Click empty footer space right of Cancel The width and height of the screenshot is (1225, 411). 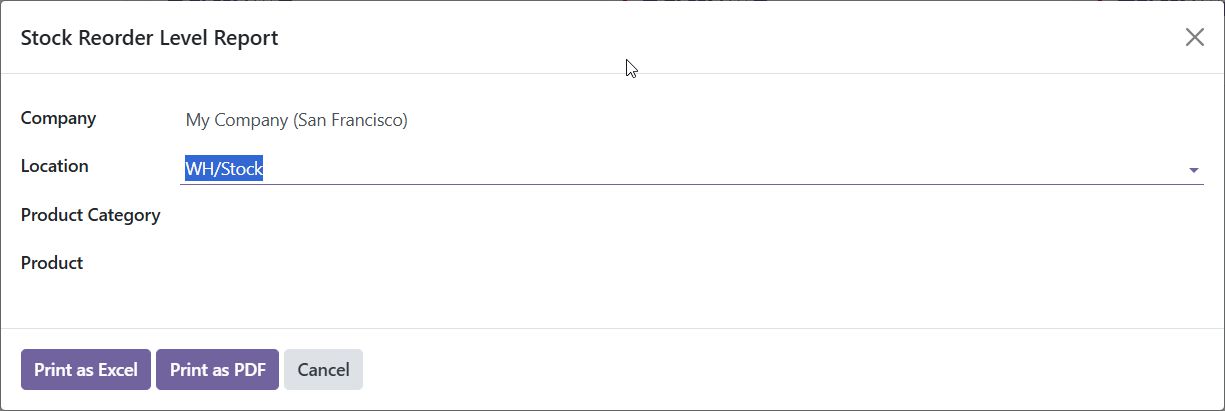[780, 370]
